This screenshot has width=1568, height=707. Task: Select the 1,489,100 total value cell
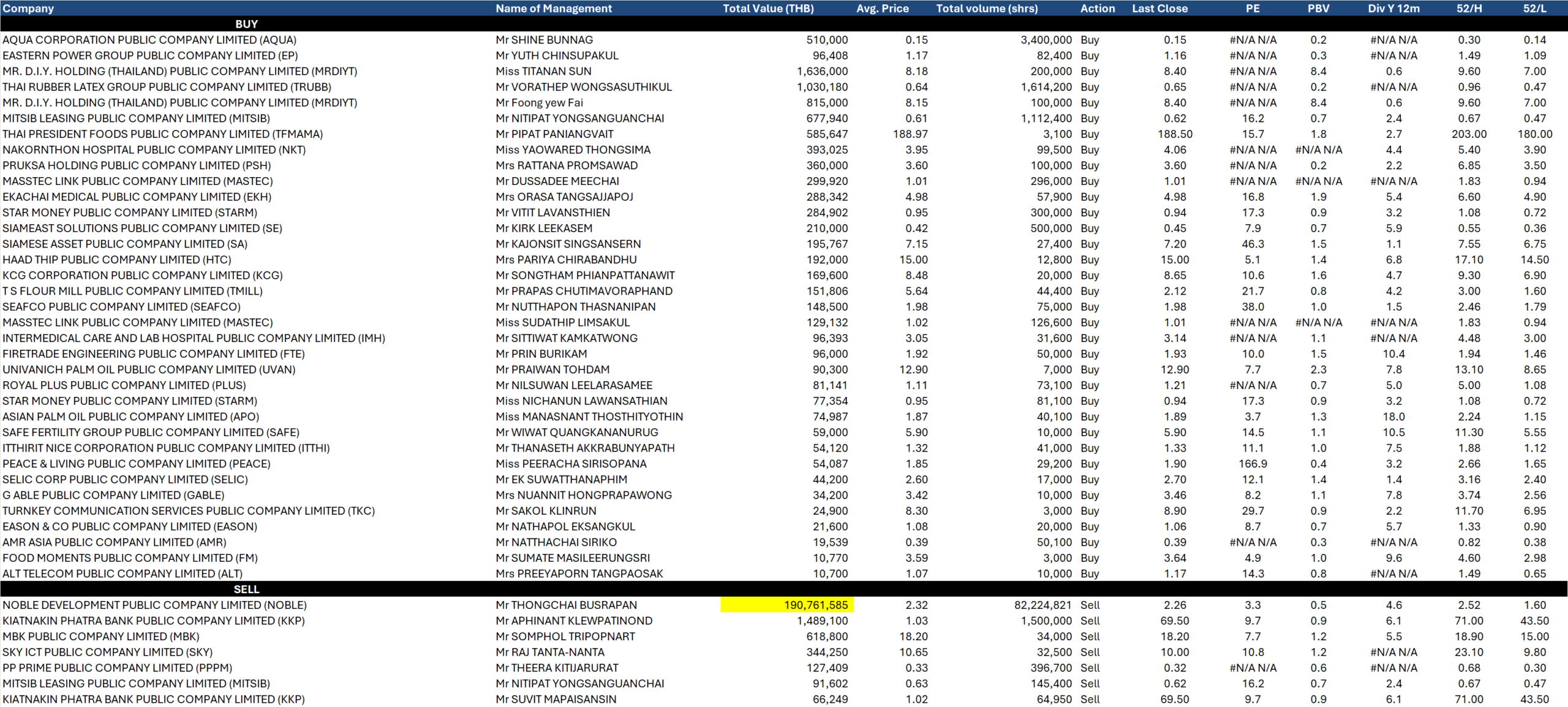tap(822, 621)
